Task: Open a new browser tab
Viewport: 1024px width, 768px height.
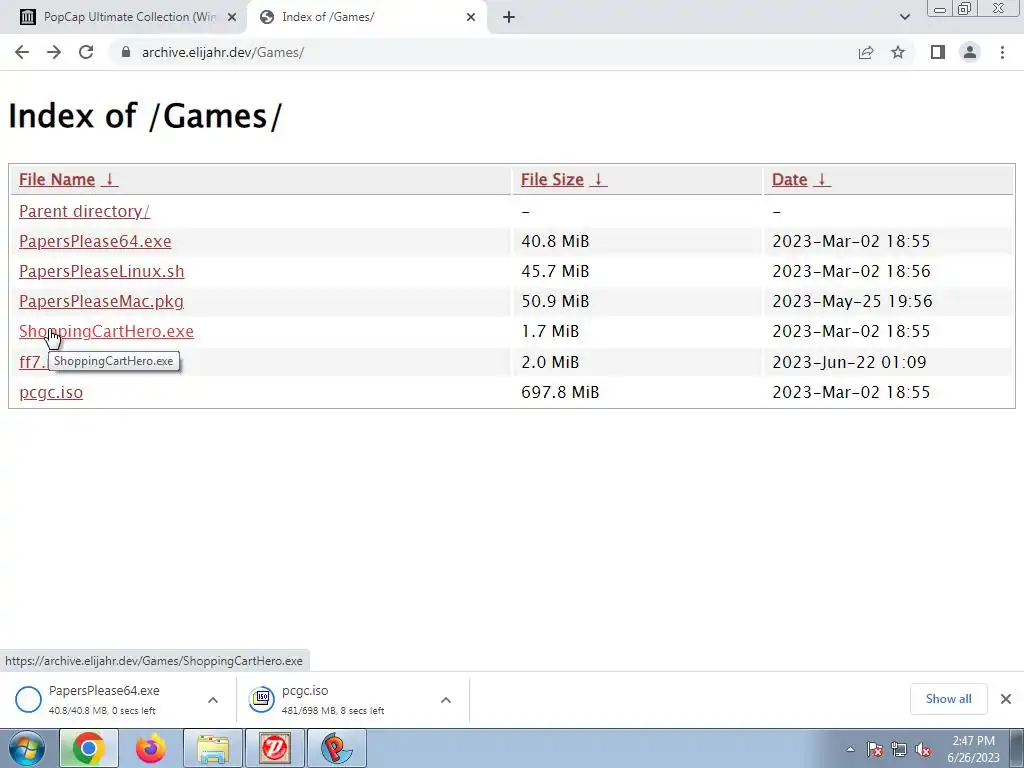Action: [x=509, y=18]
